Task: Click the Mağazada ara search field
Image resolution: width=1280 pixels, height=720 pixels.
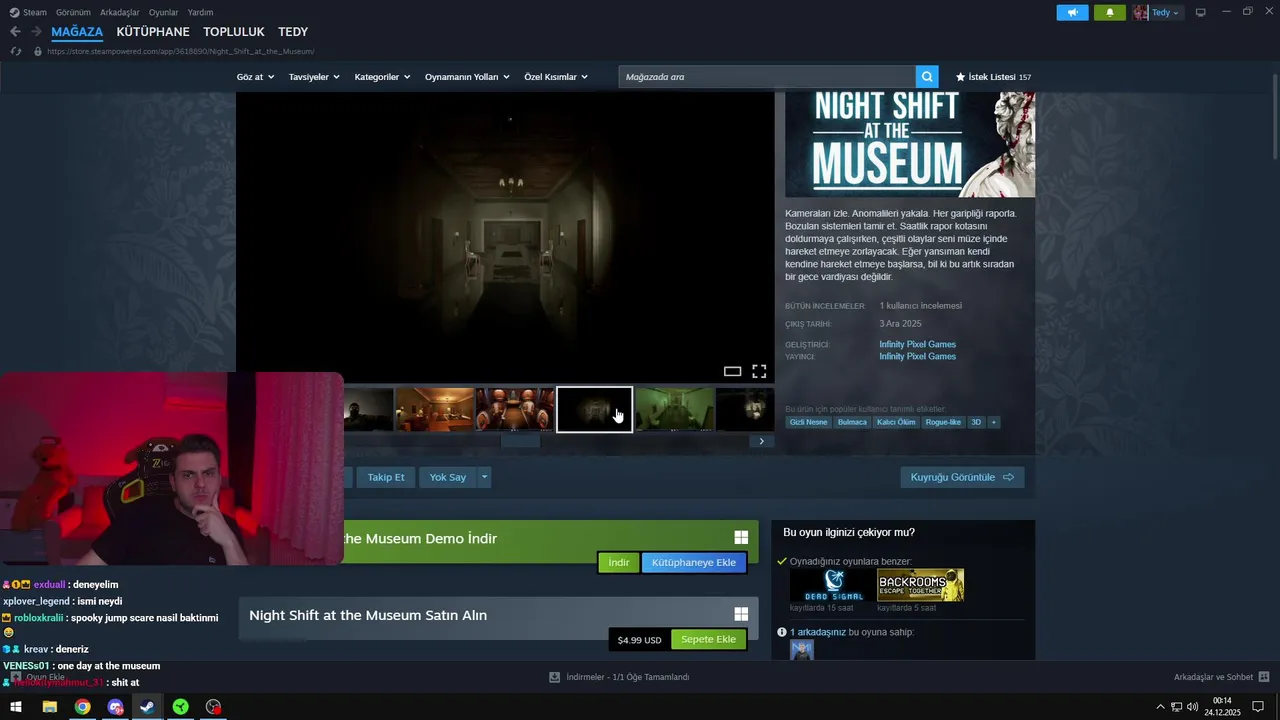Action: coord(767,77)
